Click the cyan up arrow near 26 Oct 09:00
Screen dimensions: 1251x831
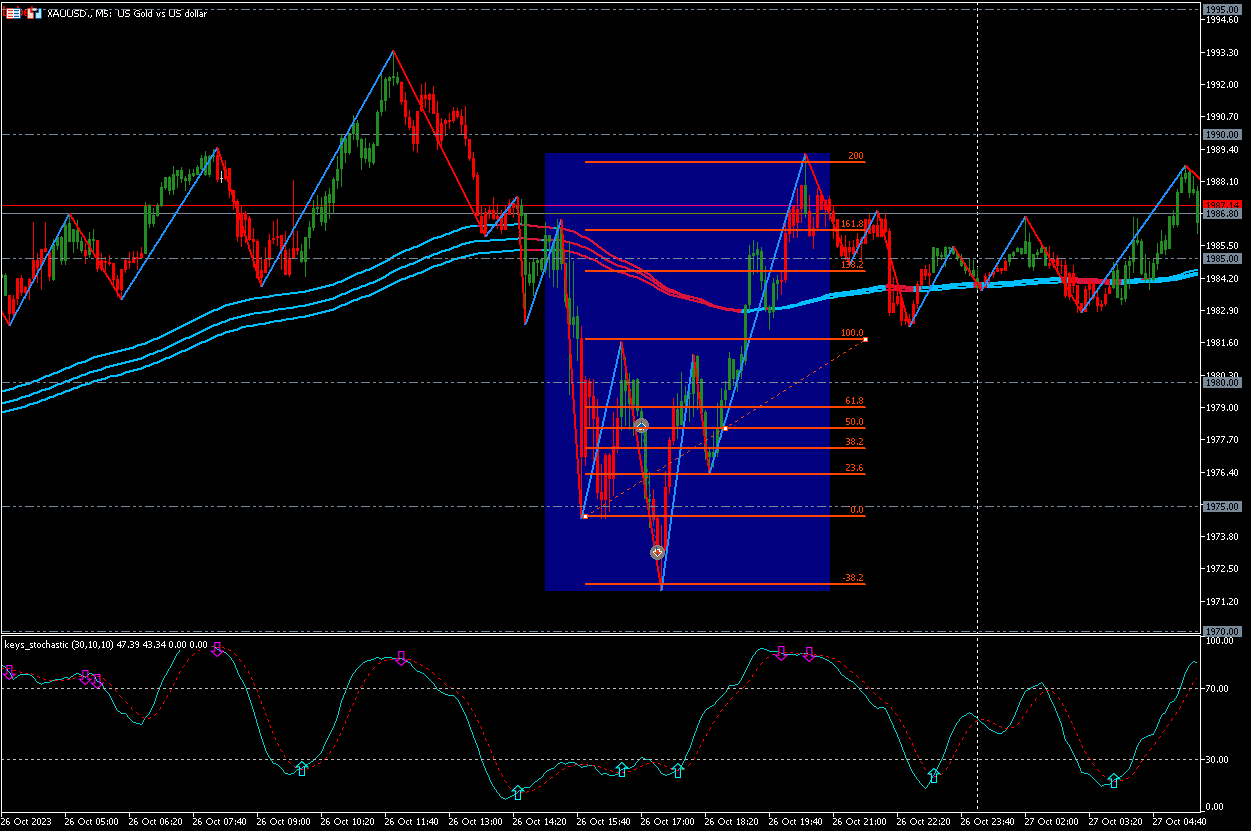coord(301,768)
